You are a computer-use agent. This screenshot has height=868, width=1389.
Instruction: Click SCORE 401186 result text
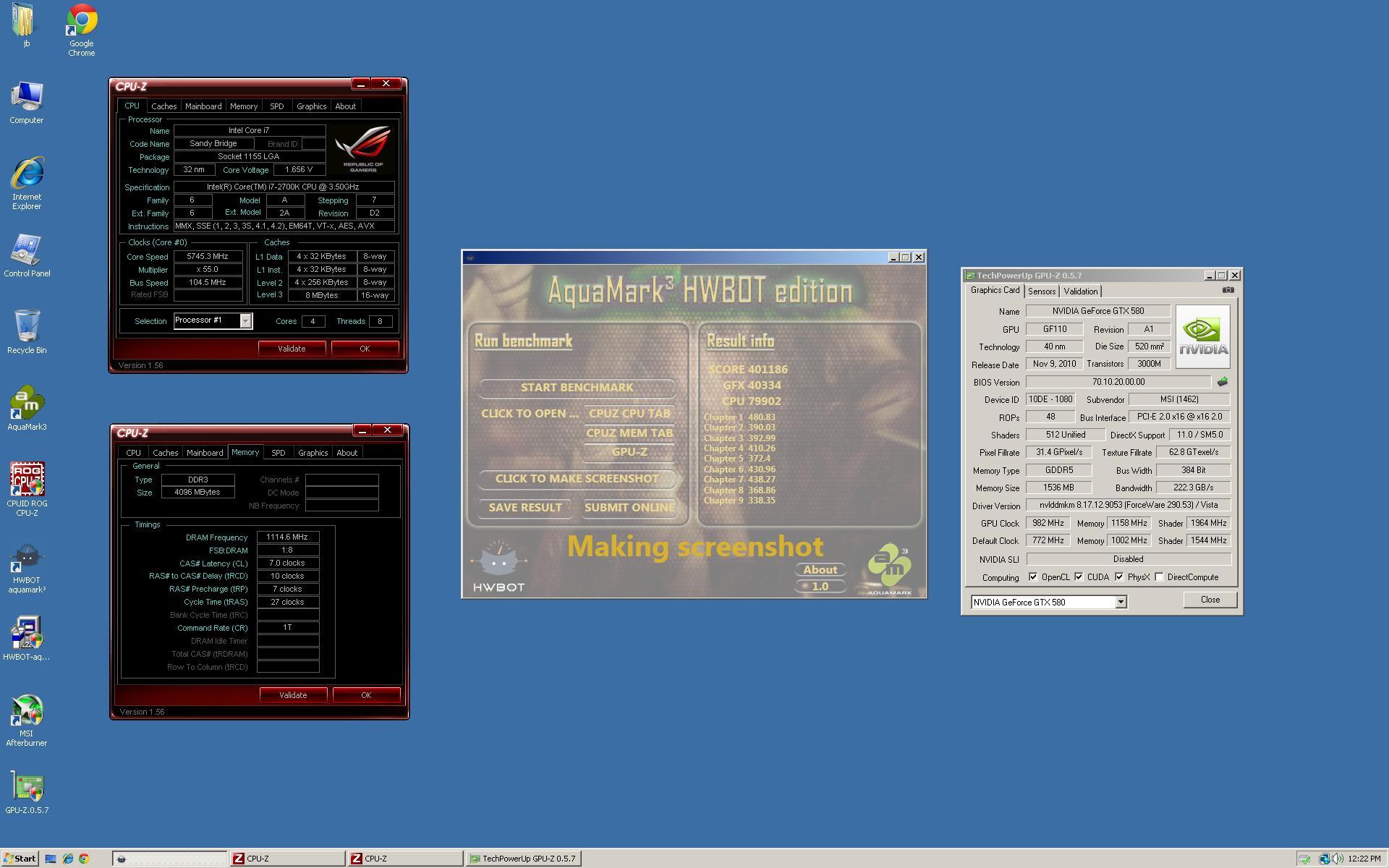[748, 370]
